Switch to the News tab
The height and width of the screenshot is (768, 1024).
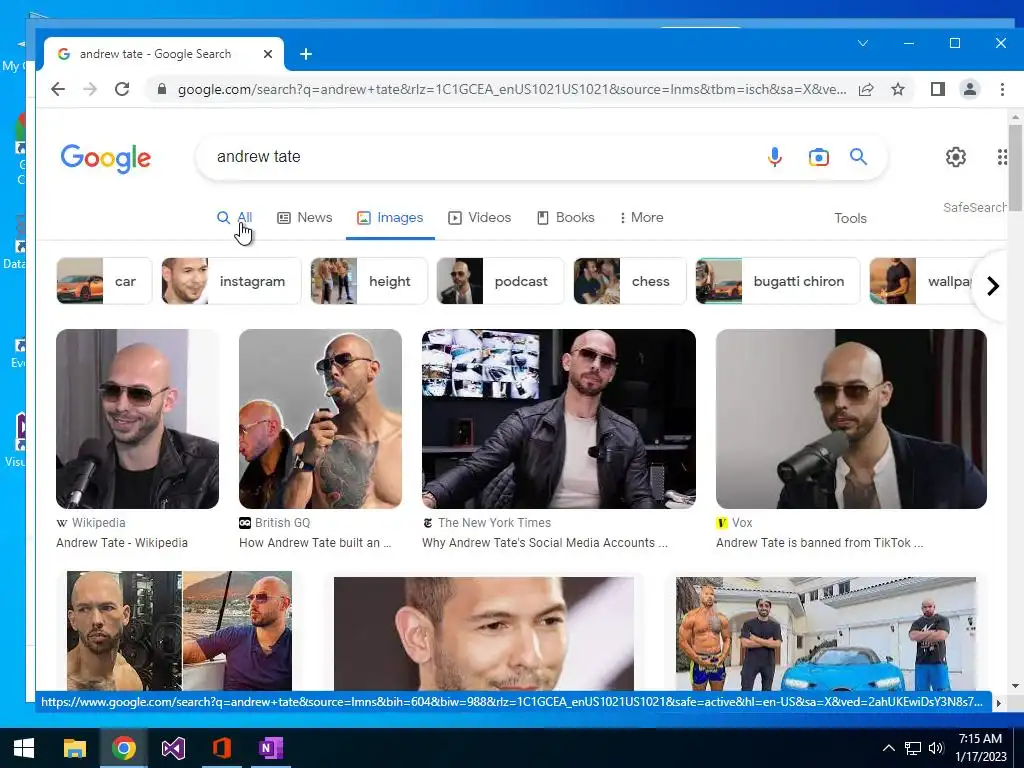click(305, 217)
